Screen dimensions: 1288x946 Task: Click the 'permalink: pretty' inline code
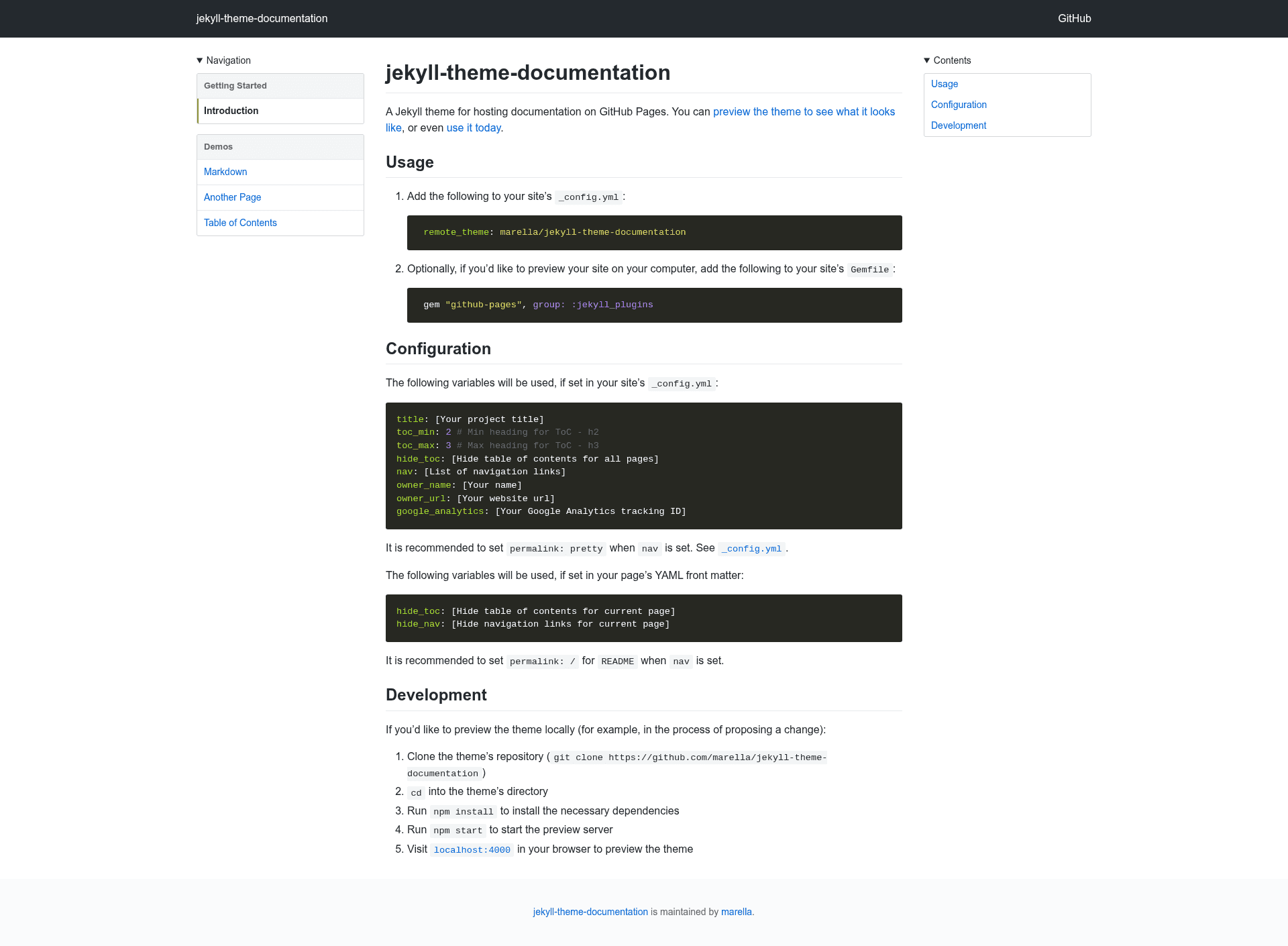point(556,549)
